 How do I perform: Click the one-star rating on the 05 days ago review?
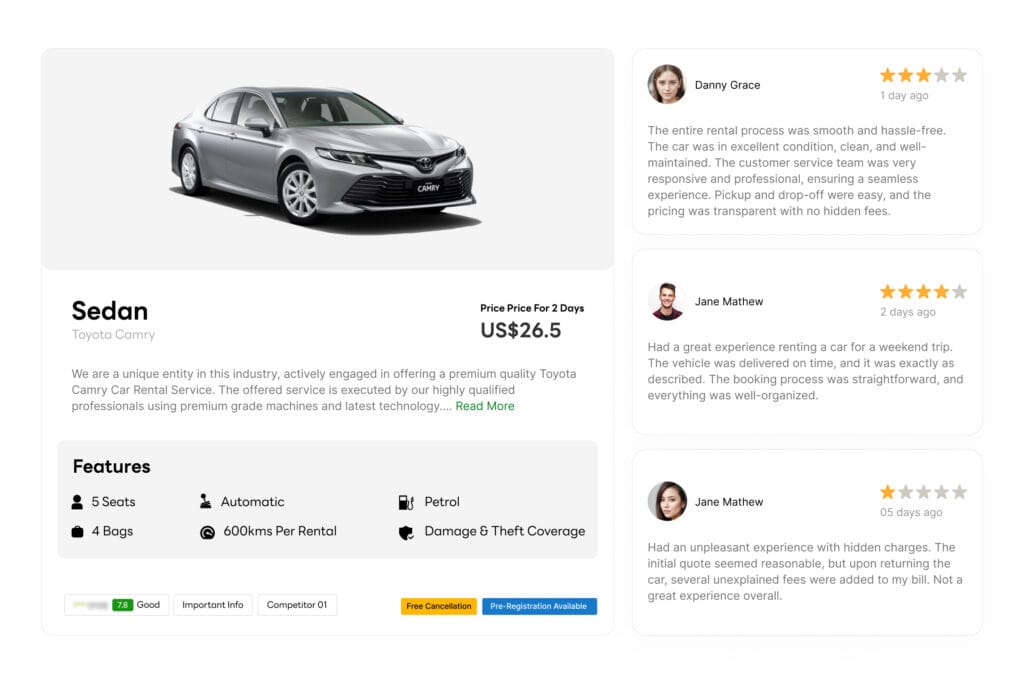(x=923, y=492)
